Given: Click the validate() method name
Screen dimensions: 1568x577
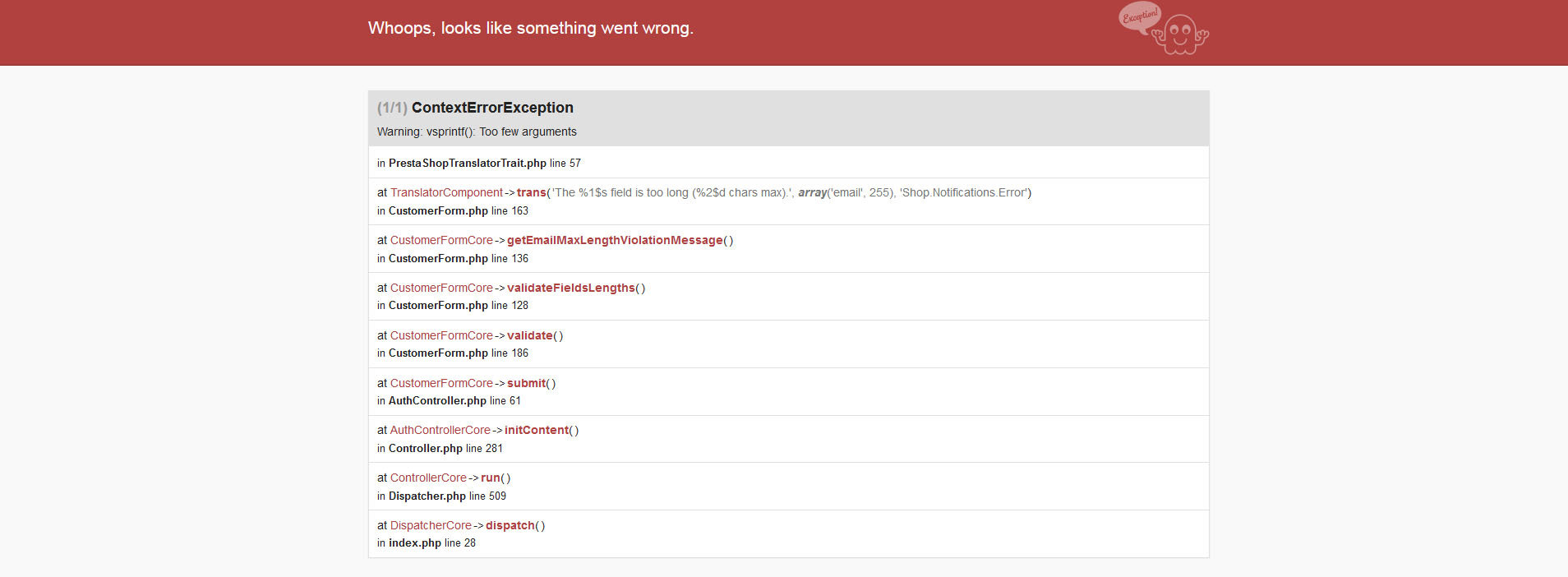Looking at the screenshot, I should [x=530, y=335].
